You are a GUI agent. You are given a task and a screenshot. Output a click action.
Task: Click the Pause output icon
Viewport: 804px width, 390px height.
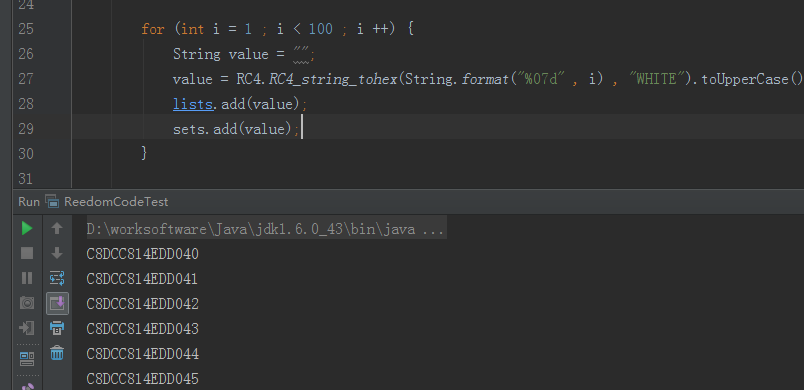[27, 278]
